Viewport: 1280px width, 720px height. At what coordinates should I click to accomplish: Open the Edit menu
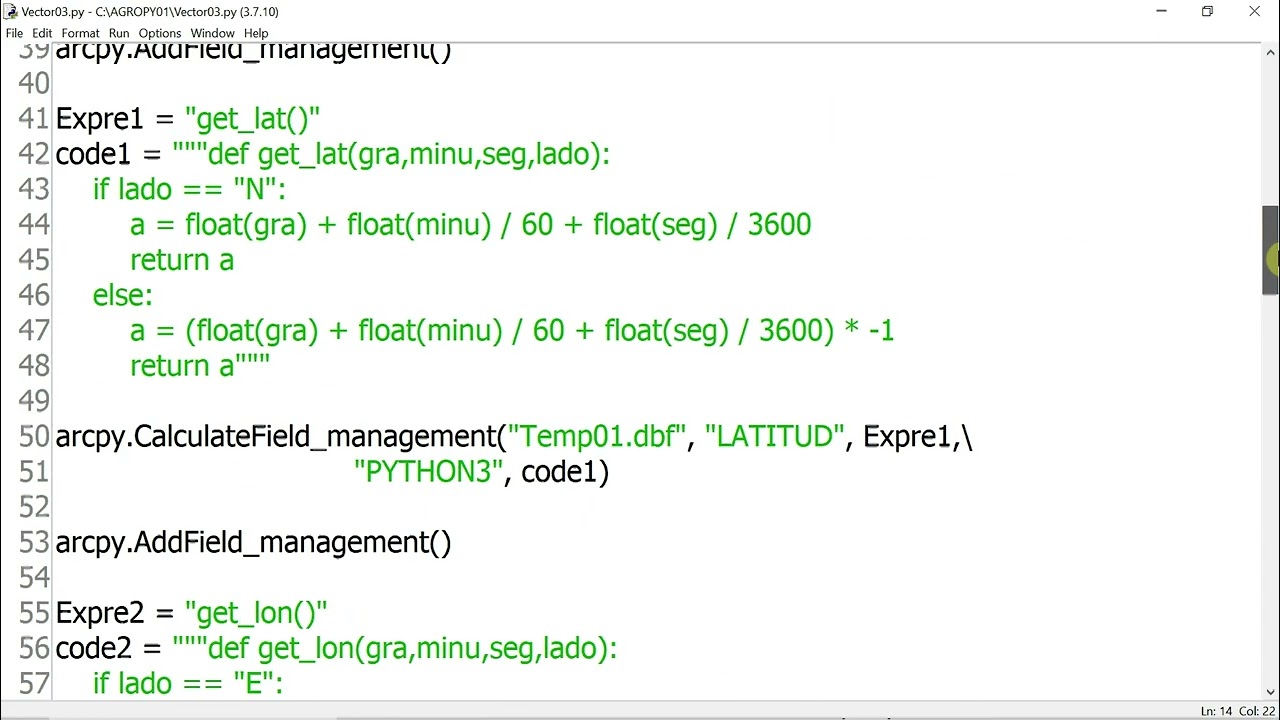(42, 33)
